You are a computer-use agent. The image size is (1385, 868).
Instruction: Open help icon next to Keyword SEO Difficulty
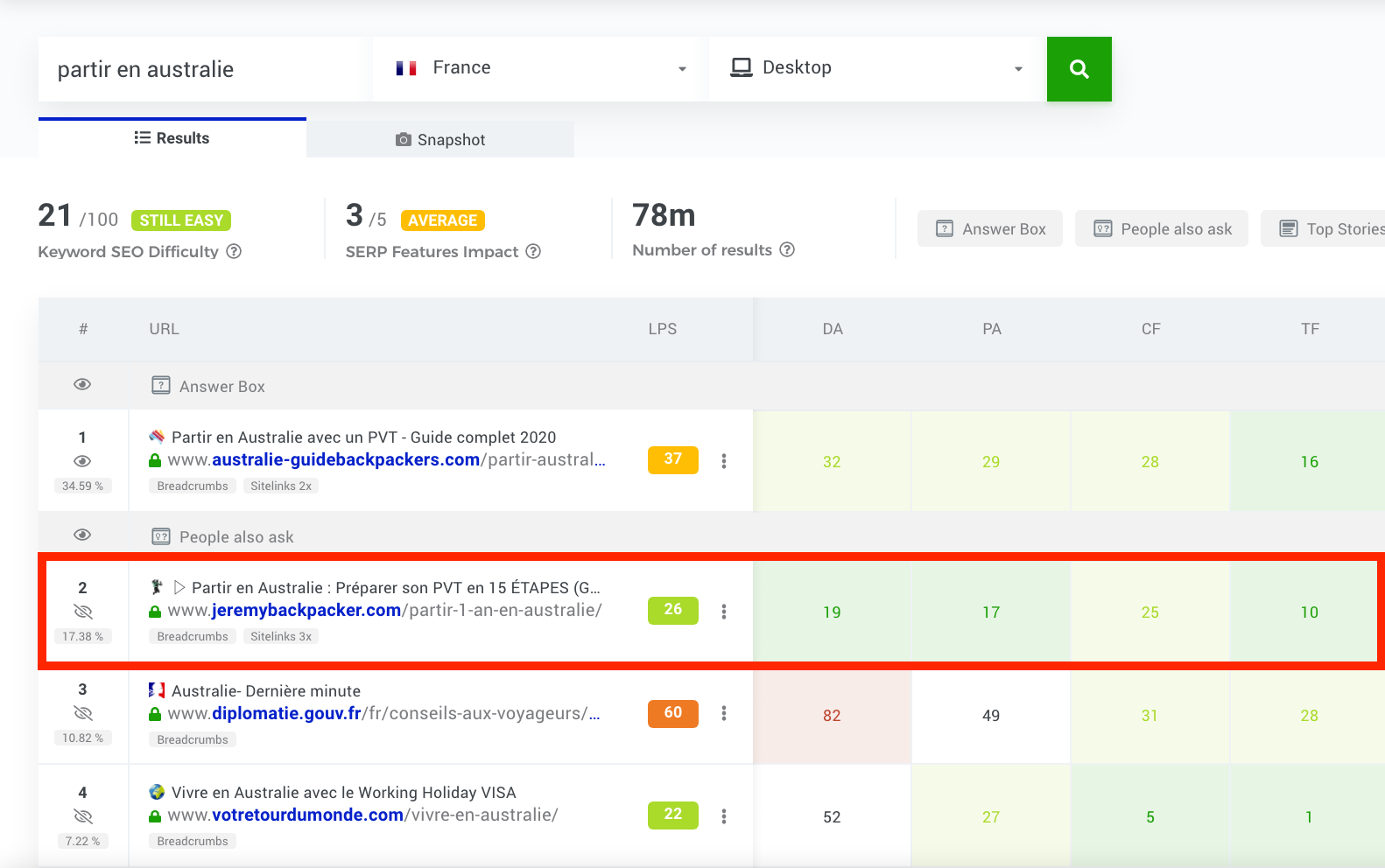pyautogui.click(x=234, y=251)
